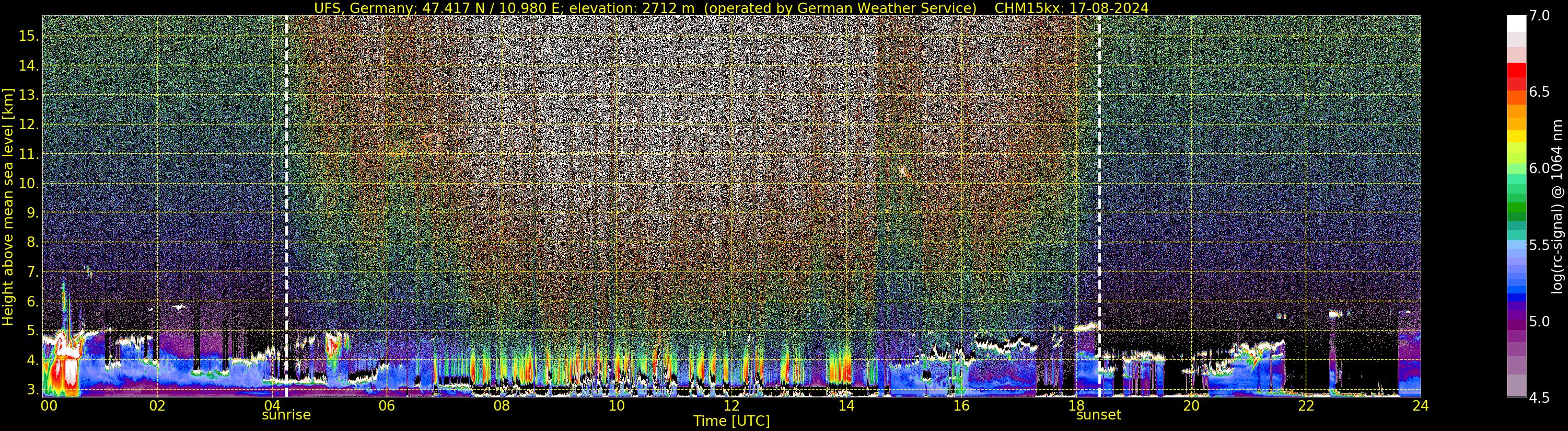Click the '5.5' colorbar tick value

click(1539, 244)
